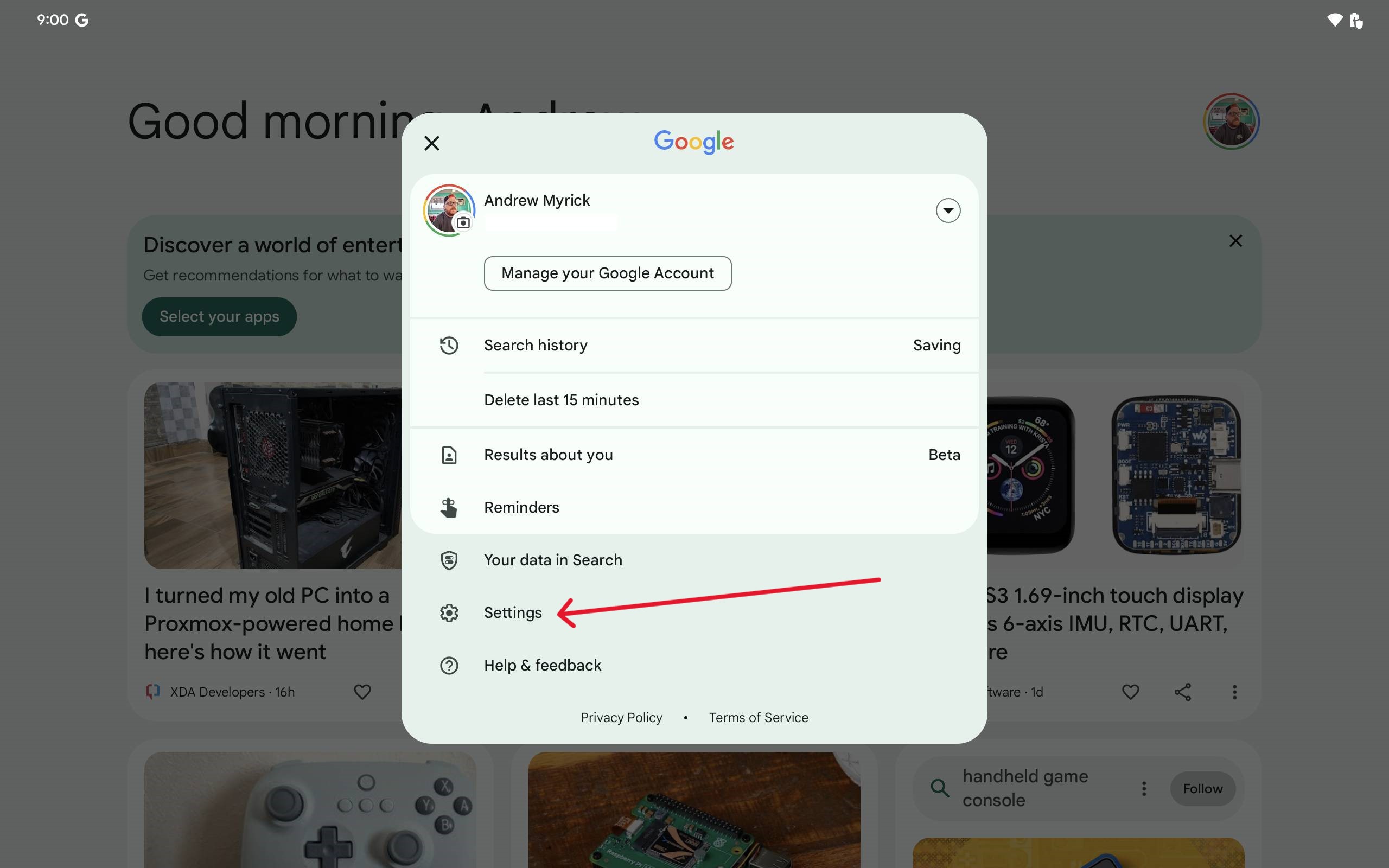Toggle Search history Saving status
Image resolution: width=1389 pixels, height=868 pixels.
click(936, 345)
